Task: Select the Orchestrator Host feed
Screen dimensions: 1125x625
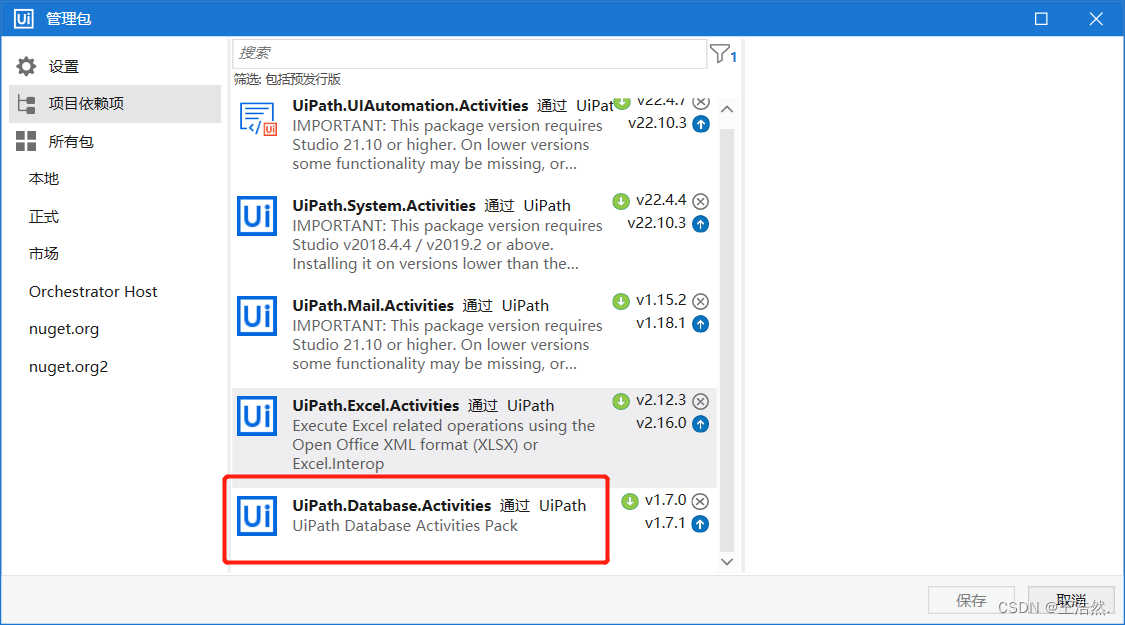Action: [x=92, y=291]
